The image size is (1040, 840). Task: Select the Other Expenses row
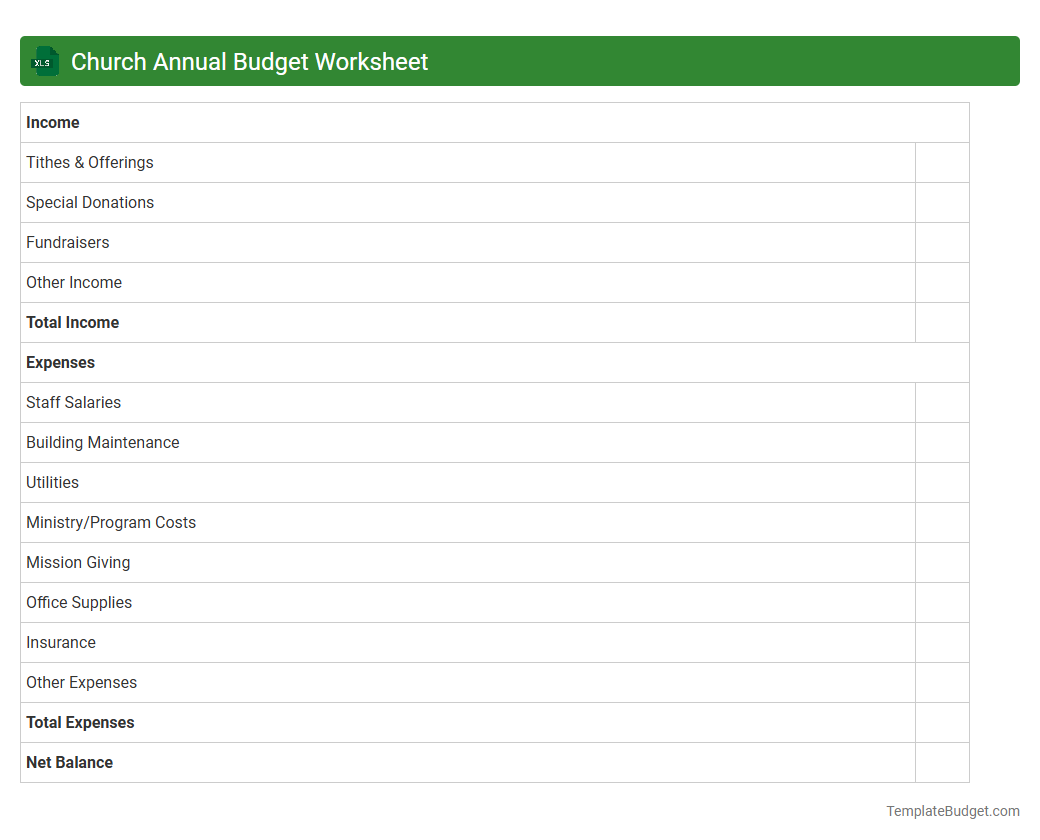point(81,682)
